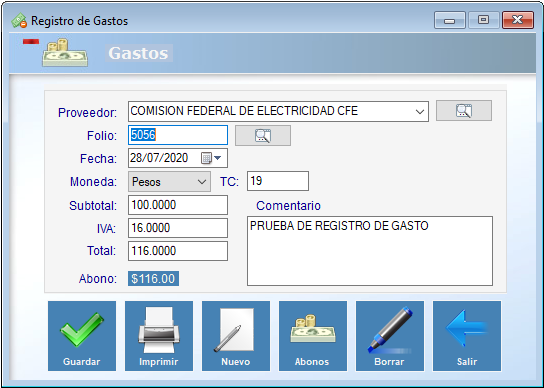Expand the Proveedor combo box
The image size is (544, 388).
click(x=420, y=112)
